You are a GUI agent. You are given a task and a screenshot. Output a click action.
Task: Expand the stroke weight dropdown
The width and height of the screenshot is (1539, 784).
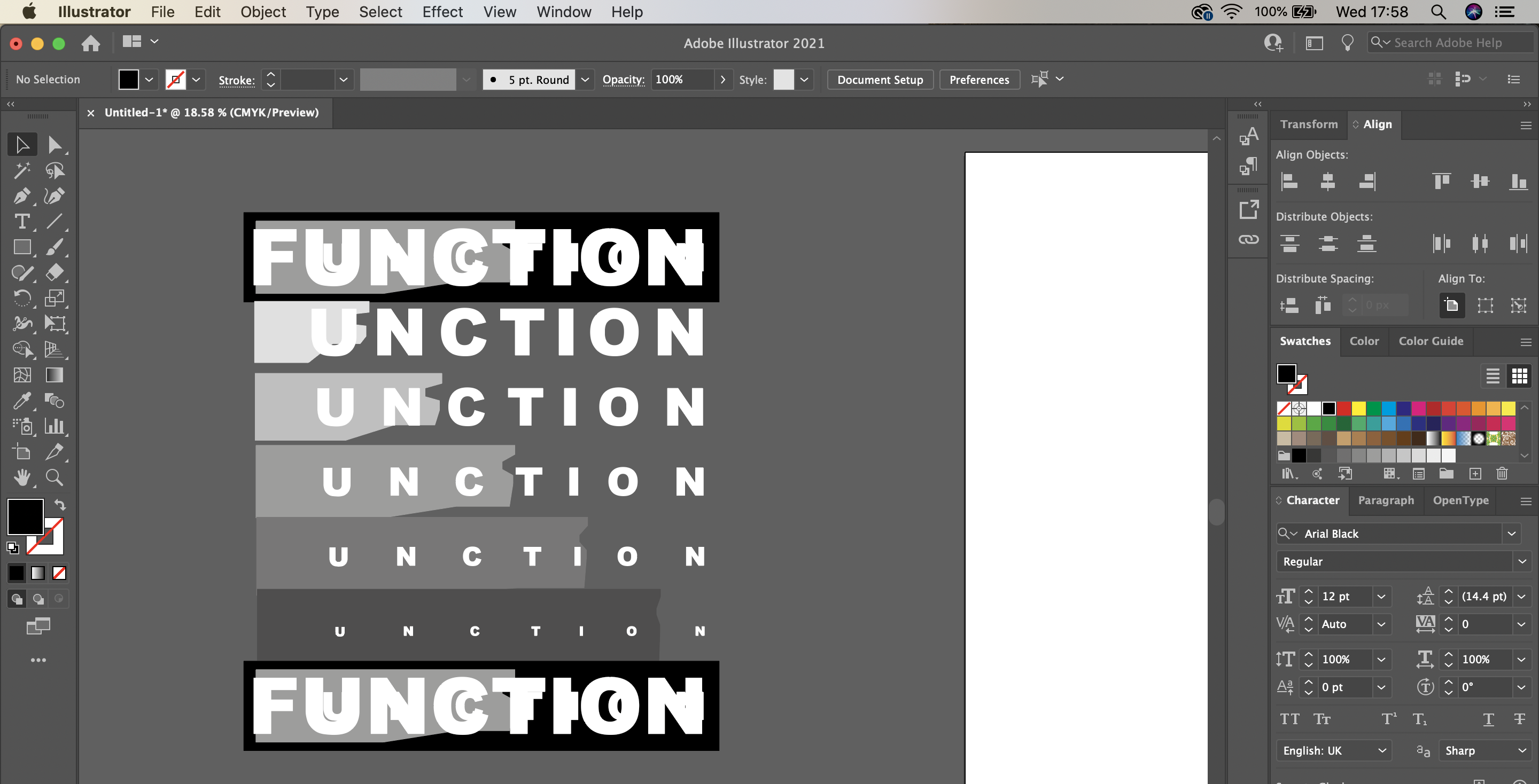343,79
